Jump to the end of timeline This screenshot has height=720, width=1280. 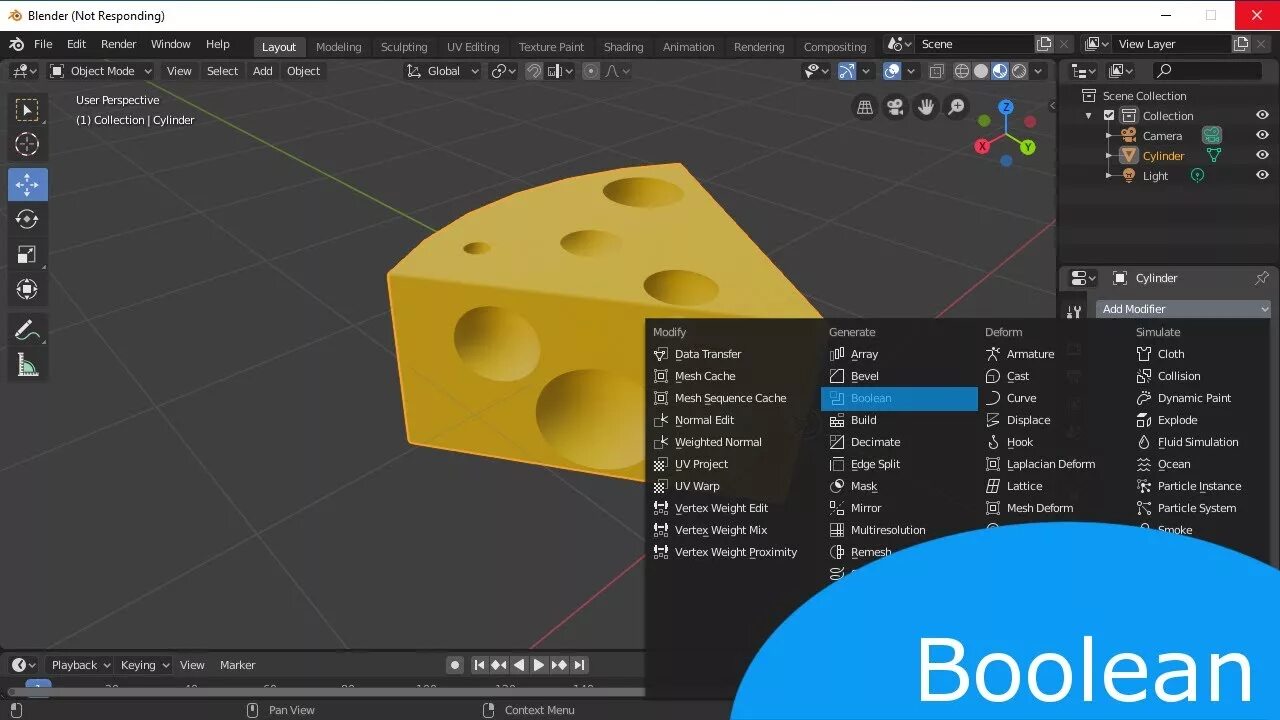tap(579, 665)
